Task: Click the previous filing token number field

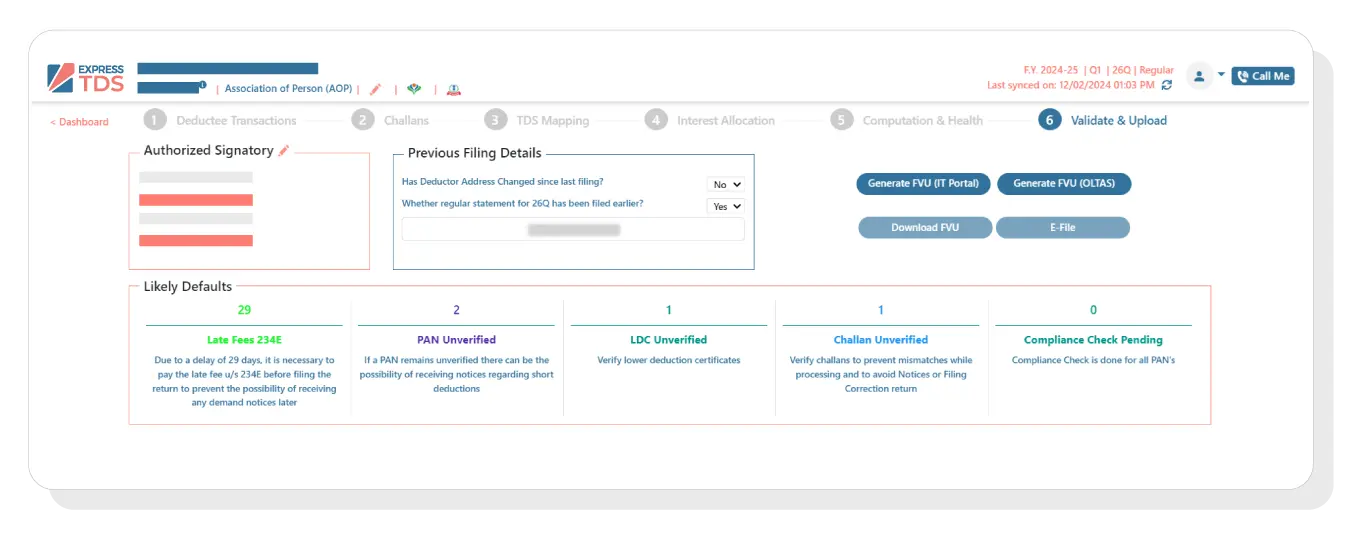Action: [x=573, y=230]
